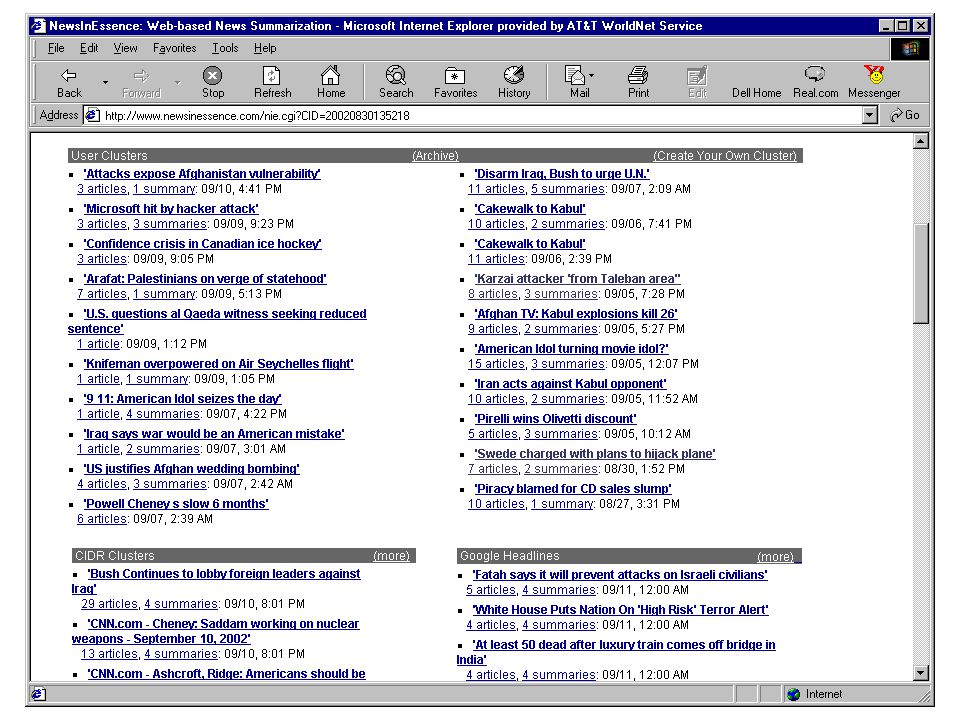
Task: Open 'Knifeman overpowered on Air Seychelles flight'
Action: (x=219, y=363)
